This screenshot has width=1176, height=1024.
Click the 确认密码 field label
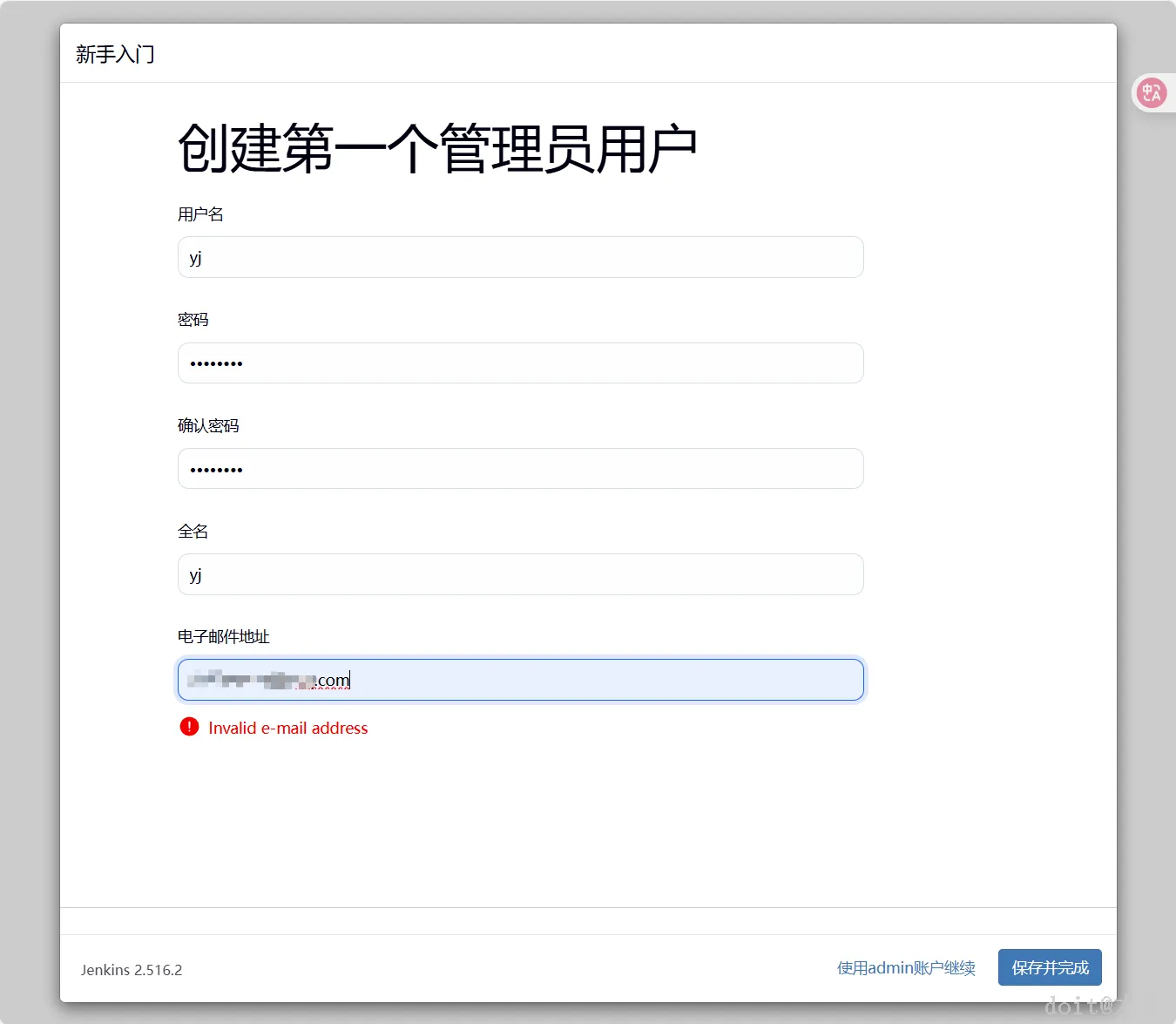[208, 425]
